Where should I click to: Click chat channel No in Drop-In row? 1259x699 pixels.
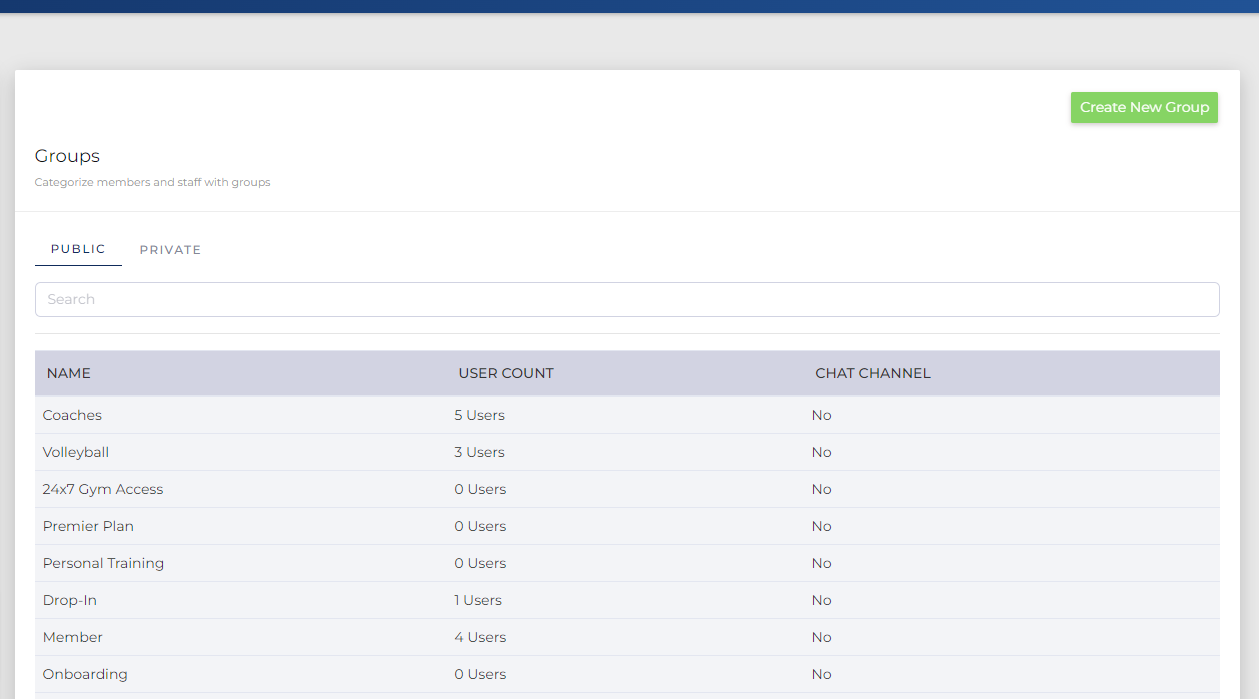822,600
